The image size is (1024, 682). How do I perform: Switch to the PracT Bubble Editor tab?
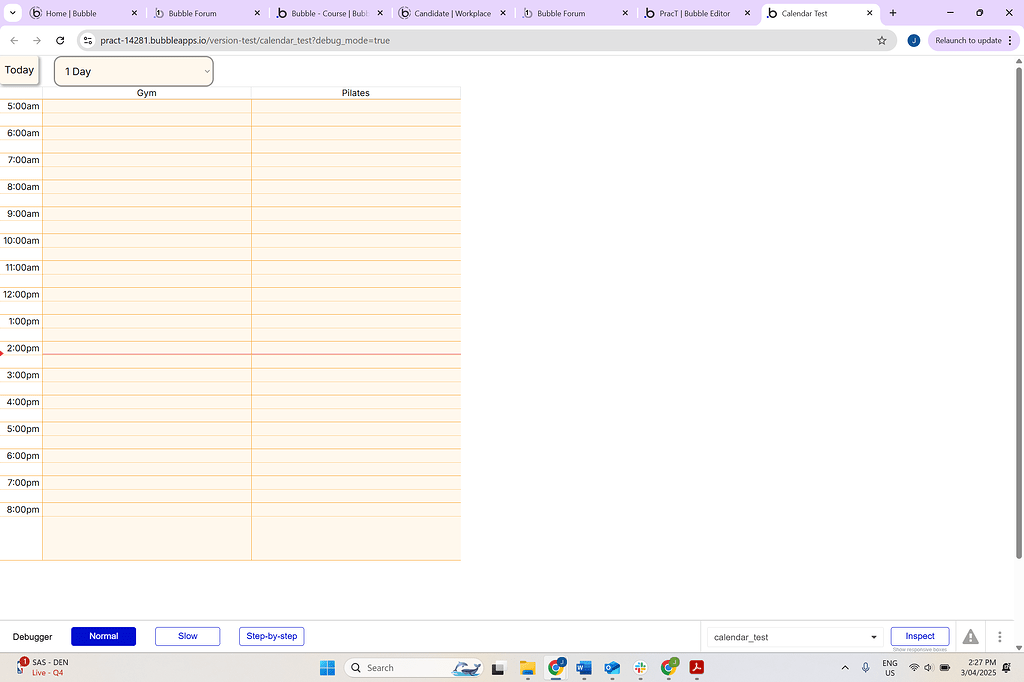(x=695, y=13)
